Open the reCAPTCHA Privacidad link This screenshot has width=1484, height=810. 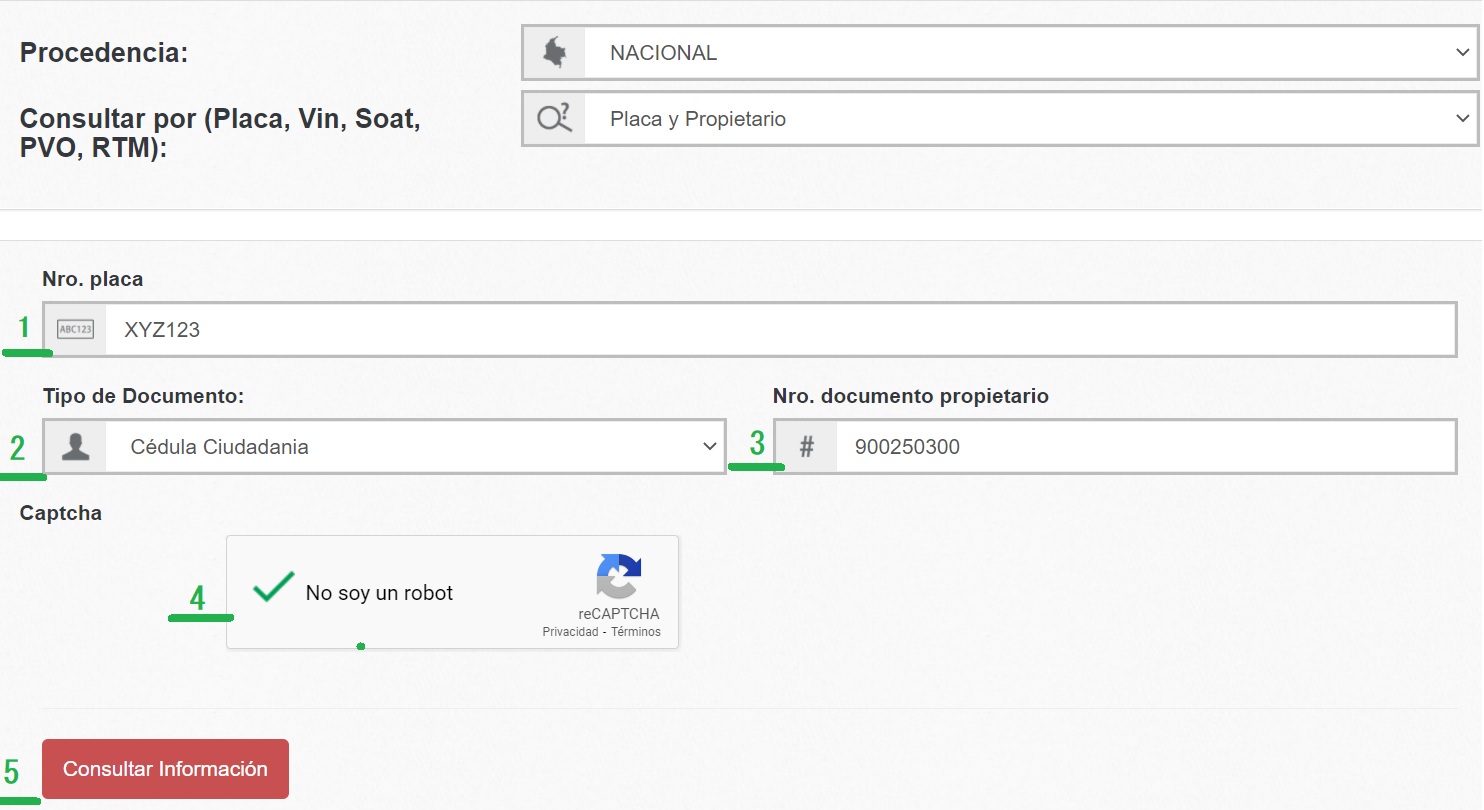pyautogui.click(x=570, y=632)
